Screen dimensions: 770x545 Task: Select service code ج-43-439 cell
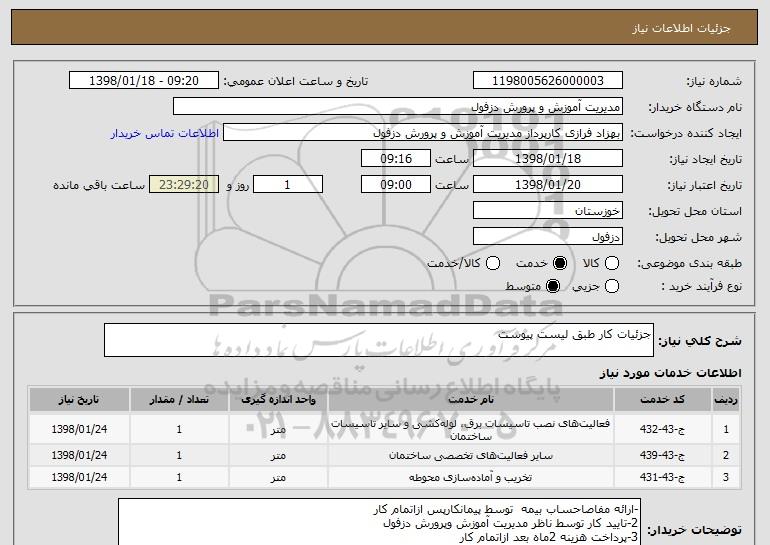(662, 456)
